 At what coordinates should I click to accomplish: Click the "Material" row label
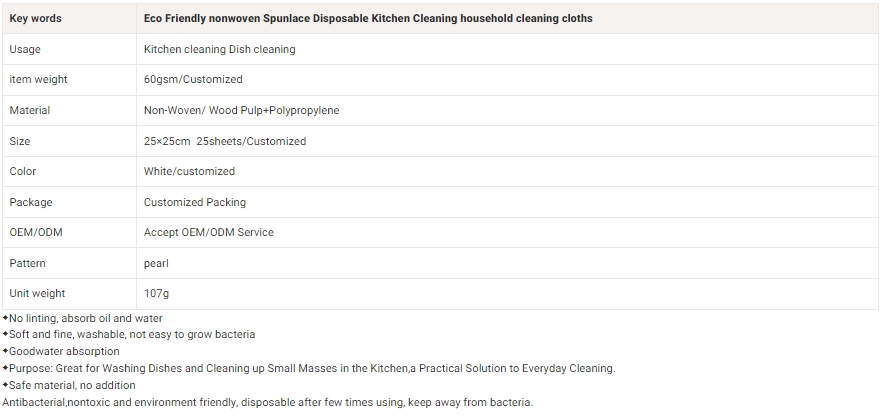coord(30,110)
